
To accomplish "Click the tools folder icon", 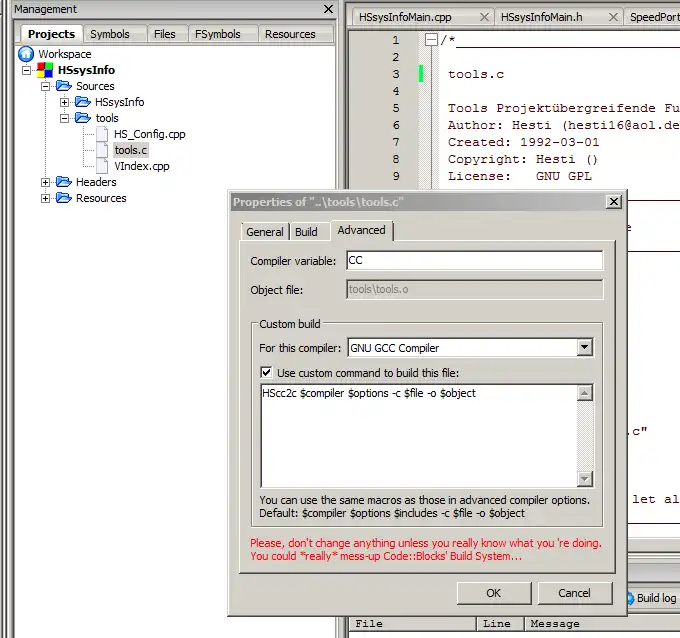I will click(82, 118).
